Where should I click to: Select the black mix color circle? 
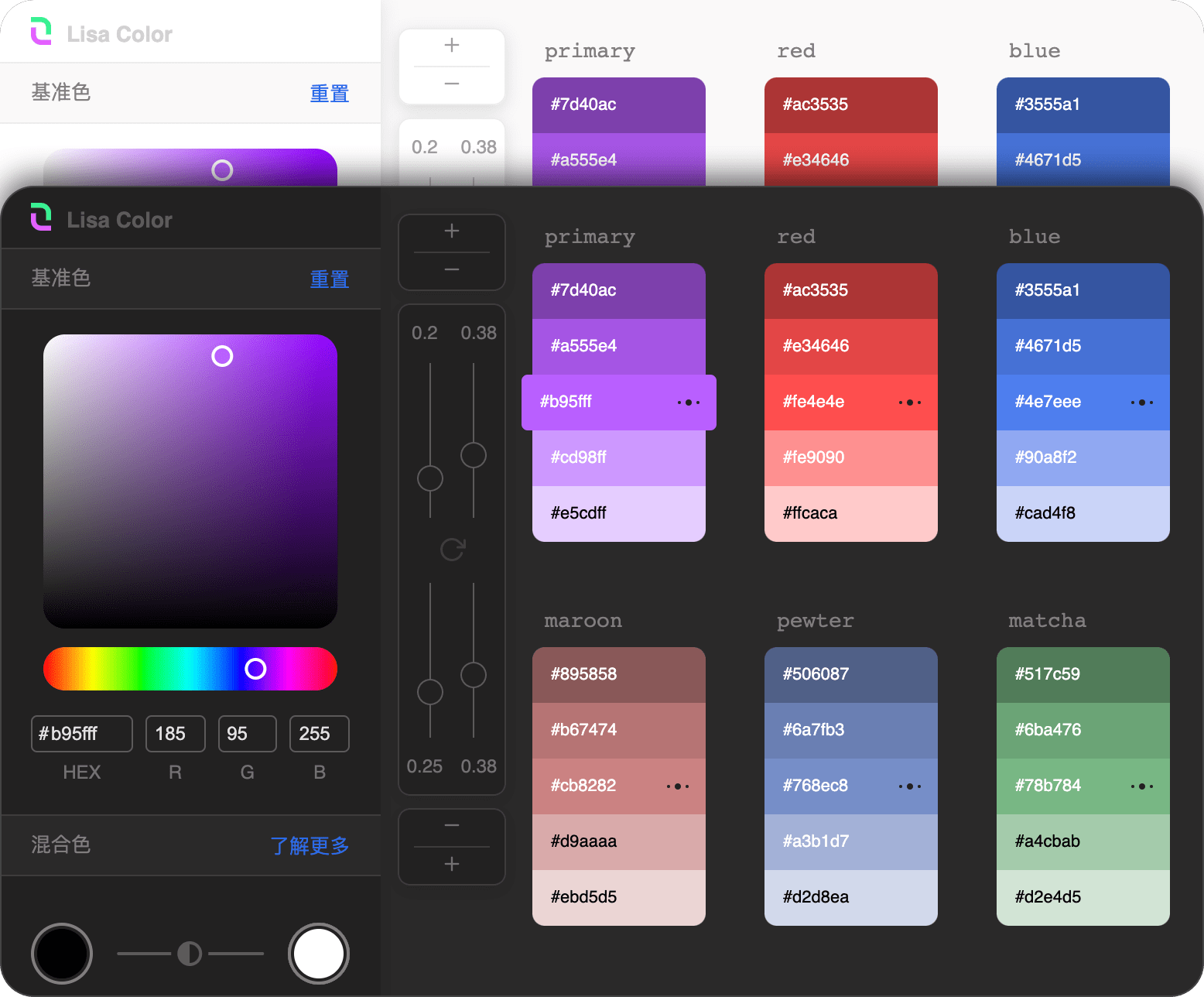click(x=62, y=954)
